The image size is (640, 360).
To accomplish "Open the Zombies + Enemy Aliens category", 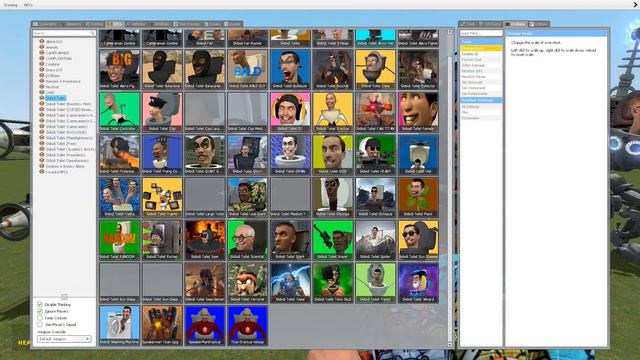I will coord(65,166).
